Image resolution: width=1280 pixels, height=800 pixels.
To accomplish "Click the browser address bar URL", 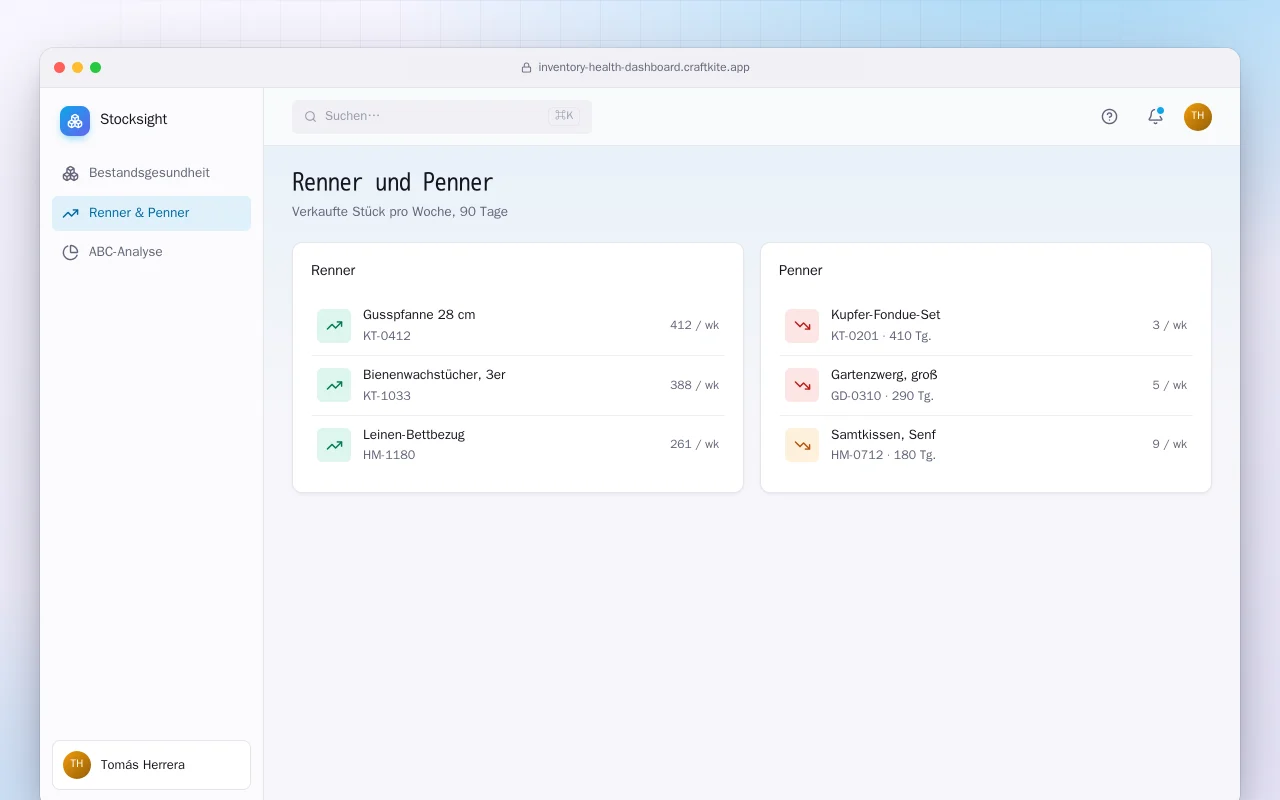I will point(644,67).
